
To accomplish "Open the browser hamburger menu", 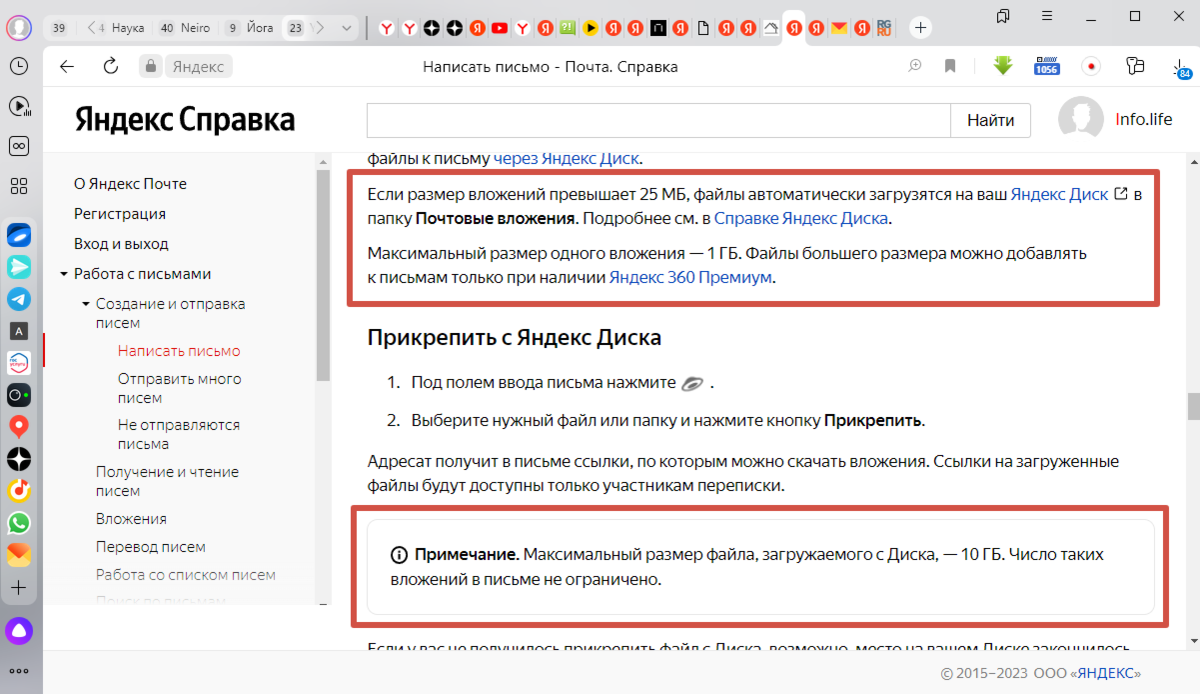I will pos(1046,16).
